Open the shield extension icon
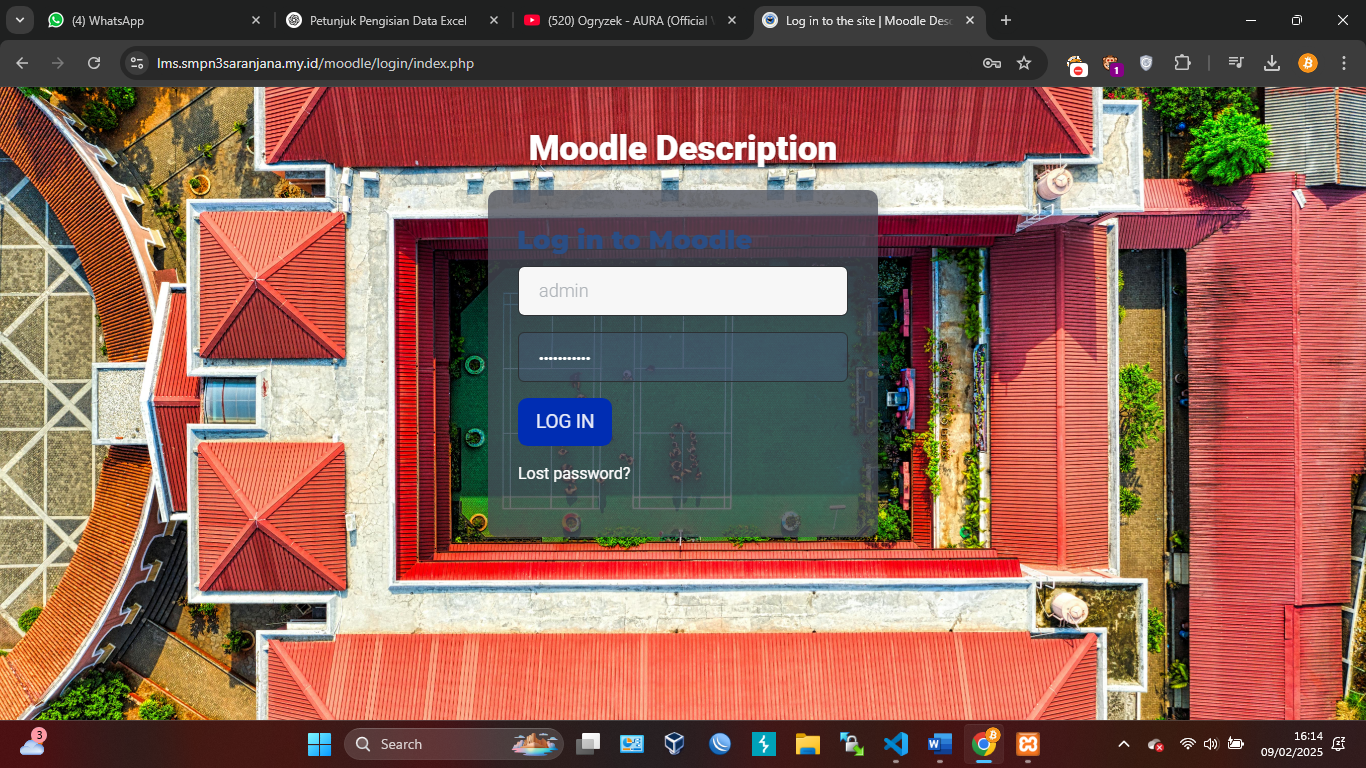This screenshot has width=1366, height=768. 1146,63
